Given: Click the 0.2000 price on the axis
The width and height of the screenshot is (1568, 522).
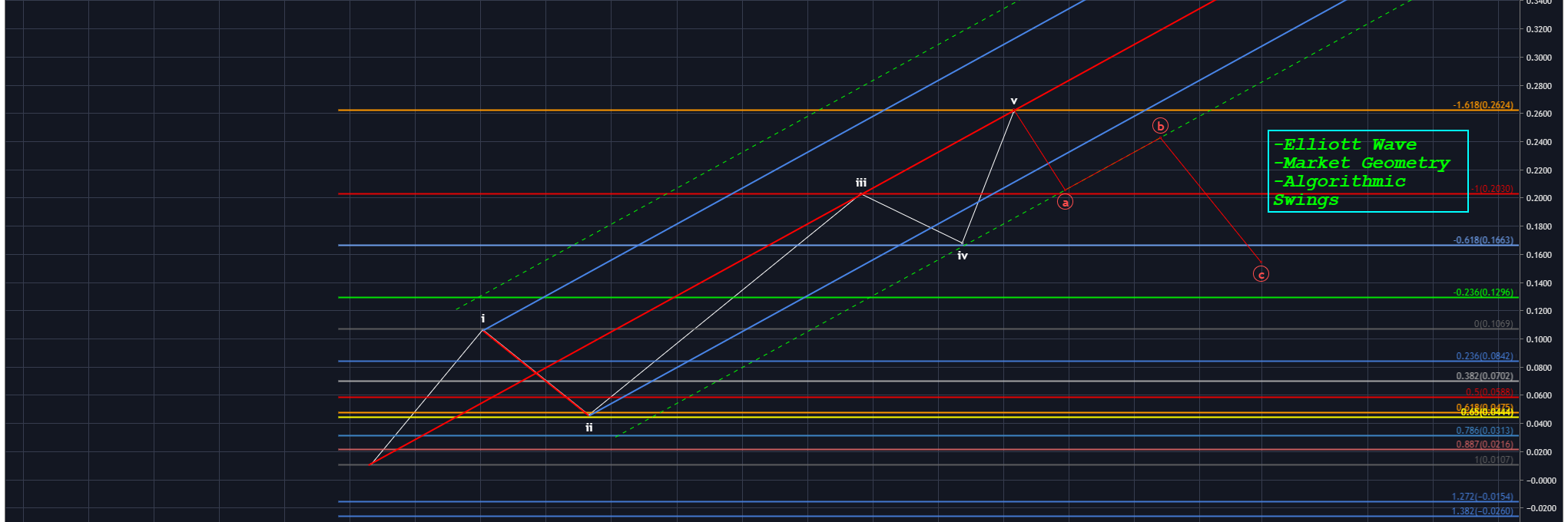Looking at the screenshot, I should (1539, 198).
